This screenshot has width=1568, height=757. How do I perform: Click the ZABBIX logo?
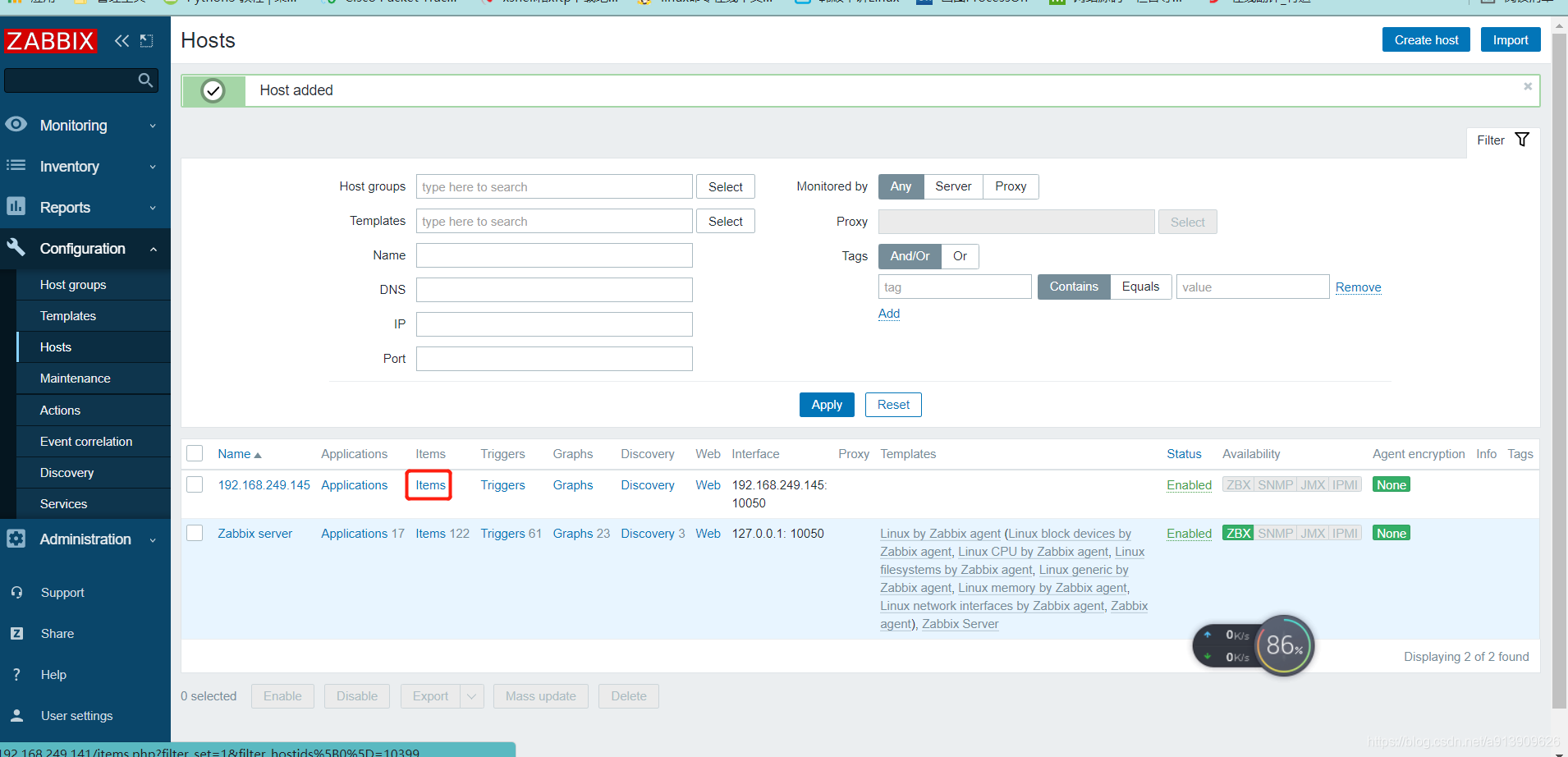(x=51, y=41)
